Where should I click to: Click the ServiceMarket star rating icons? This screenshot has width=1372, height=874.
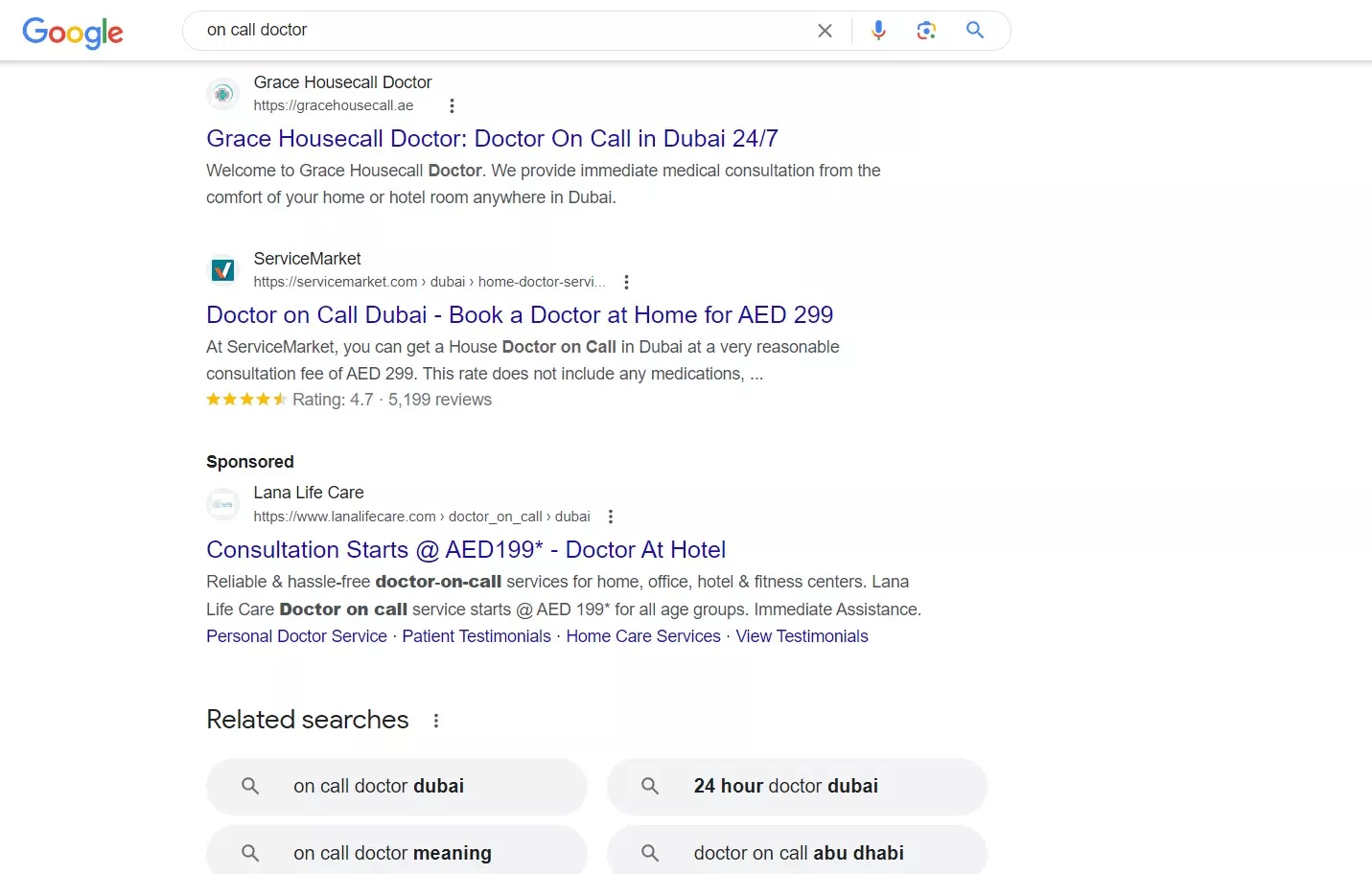[x=246, y=400]
